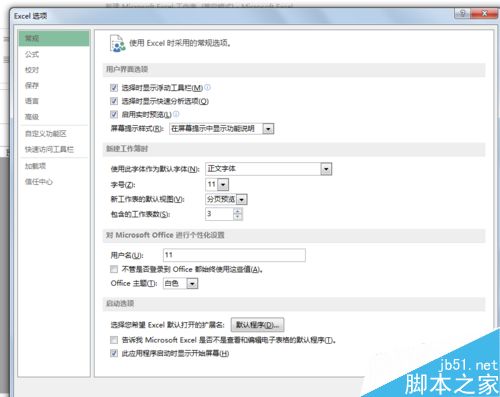Go to the 高级 category

tap(54, 117)
